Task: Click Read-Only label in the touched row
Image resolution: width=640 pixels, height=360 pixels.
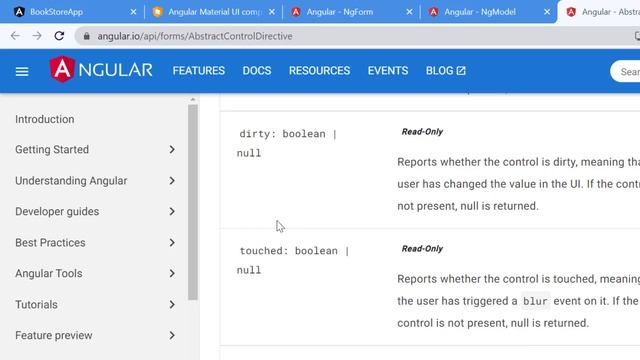Action: tap(422, 249)
